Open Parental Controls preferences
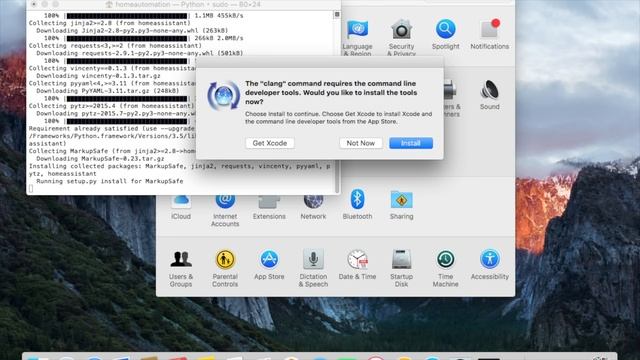This screenshot has height=360, width=640. coord(225,269)
